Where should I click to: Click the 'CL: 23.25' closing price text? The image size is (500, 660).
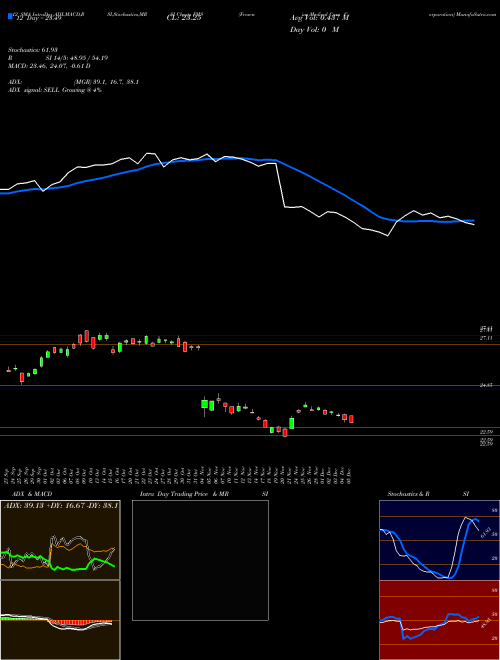coord(184,18)
